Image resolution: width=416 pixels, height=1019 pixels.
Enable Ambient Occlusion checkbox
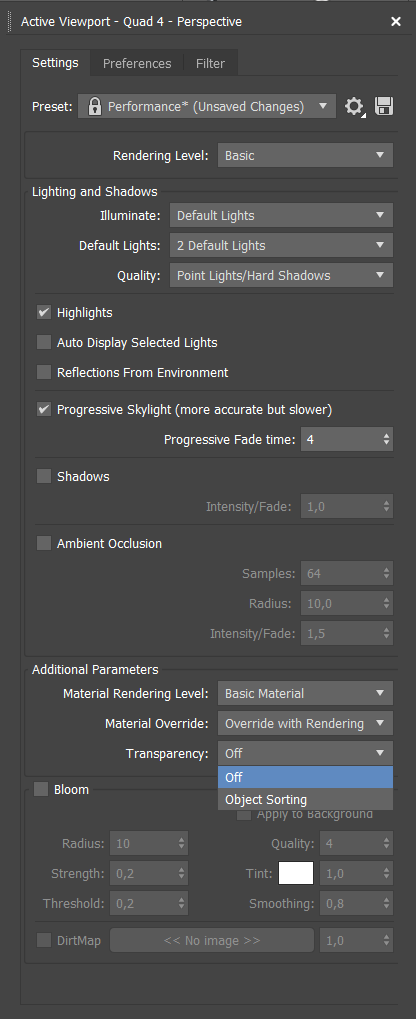click(x=44, y=543)
